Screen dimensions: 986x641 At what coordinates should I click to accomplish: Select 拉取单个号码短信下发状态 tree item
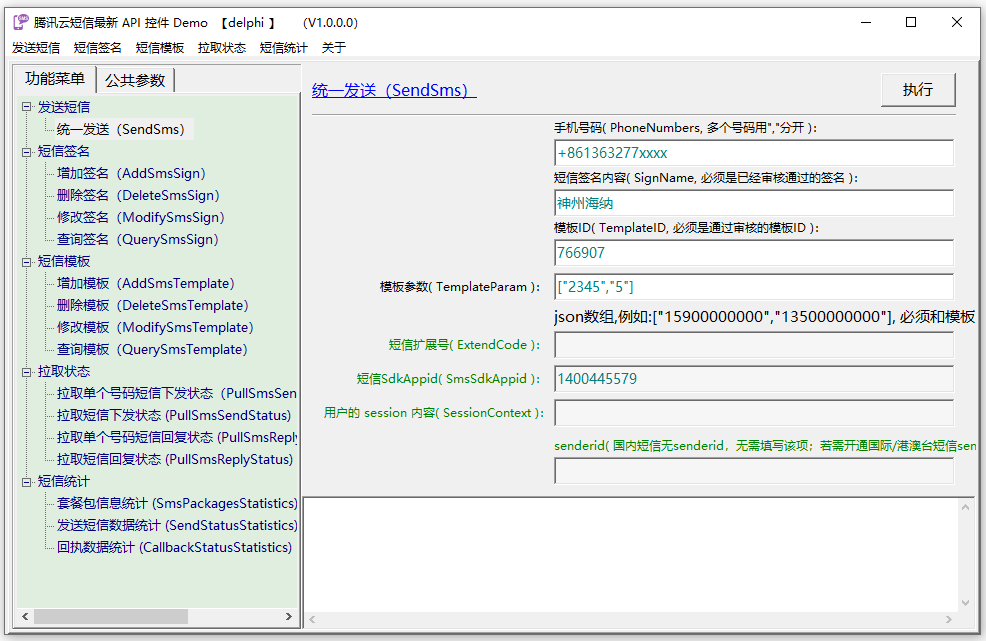click(177, 394)
